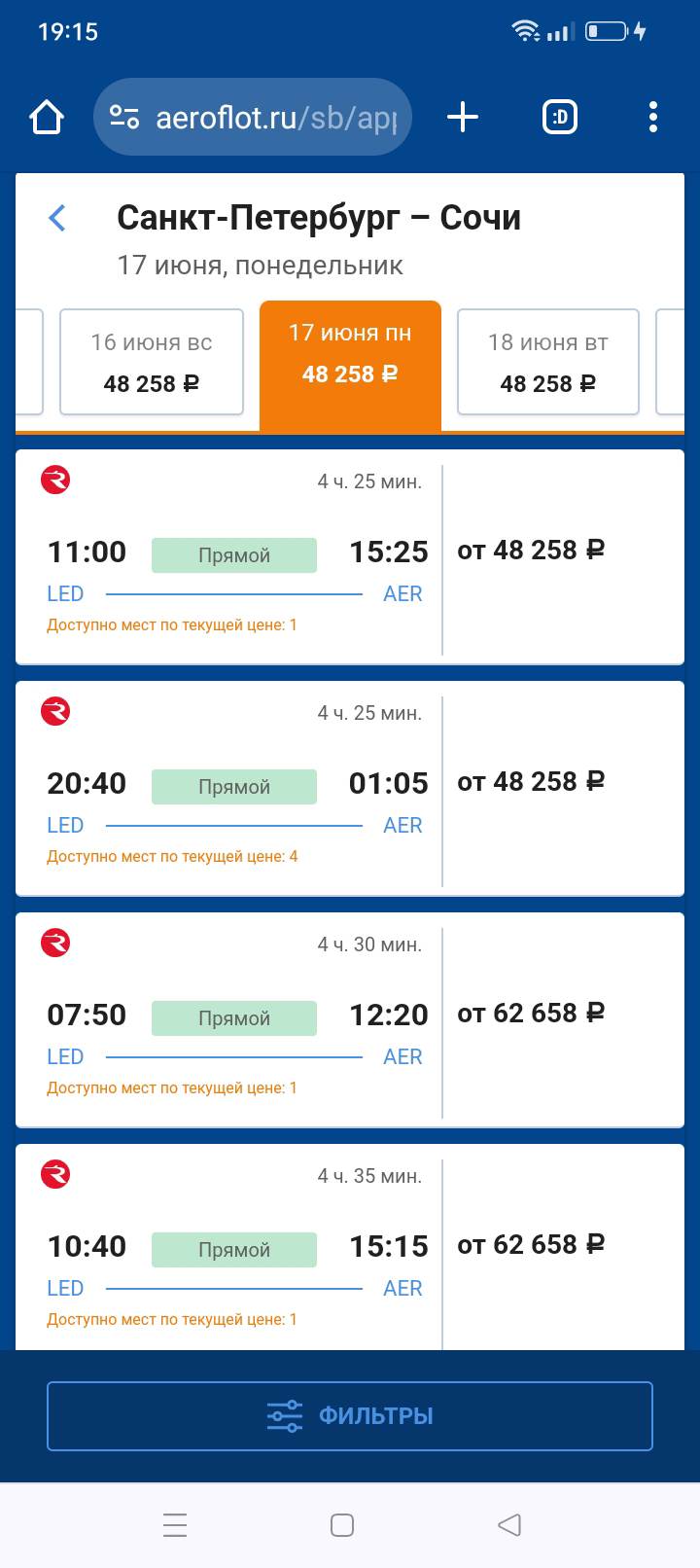Screen dimensions: 700x1568
Task: Go back using the blue chevron arrow
Action: (x=57, y=218)
